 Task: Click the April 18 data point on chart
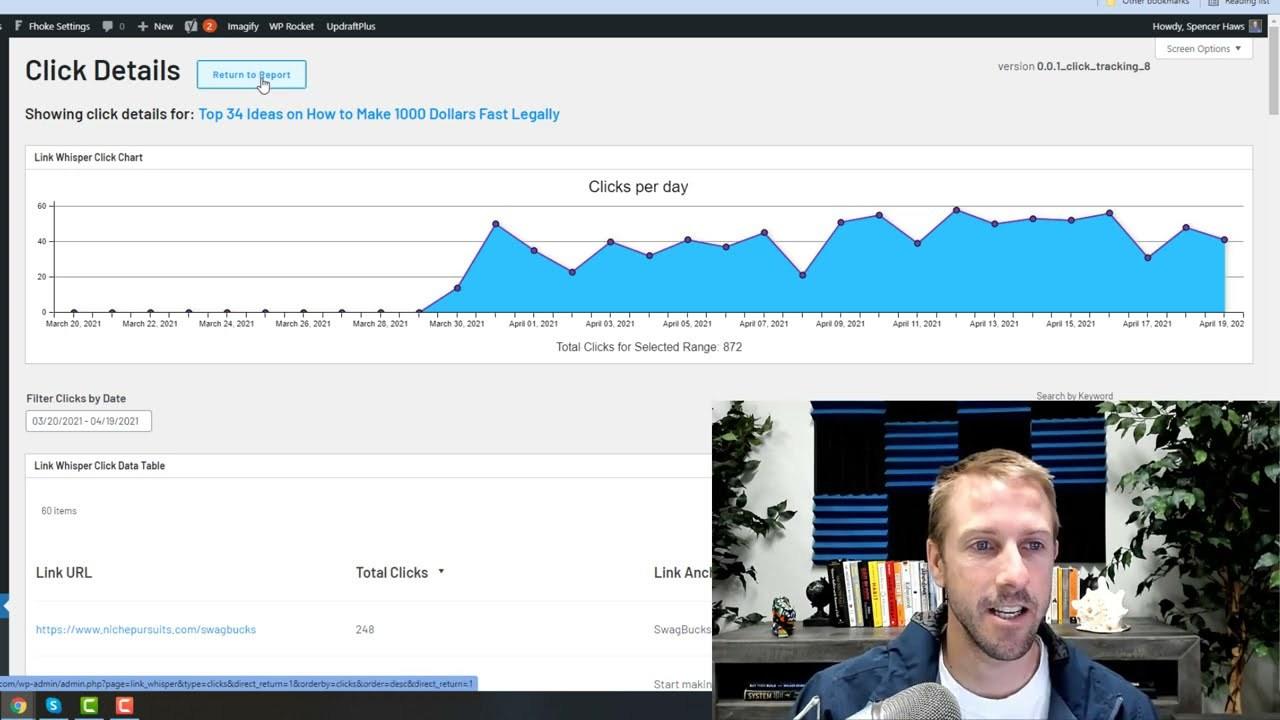tap(1186, 228)
